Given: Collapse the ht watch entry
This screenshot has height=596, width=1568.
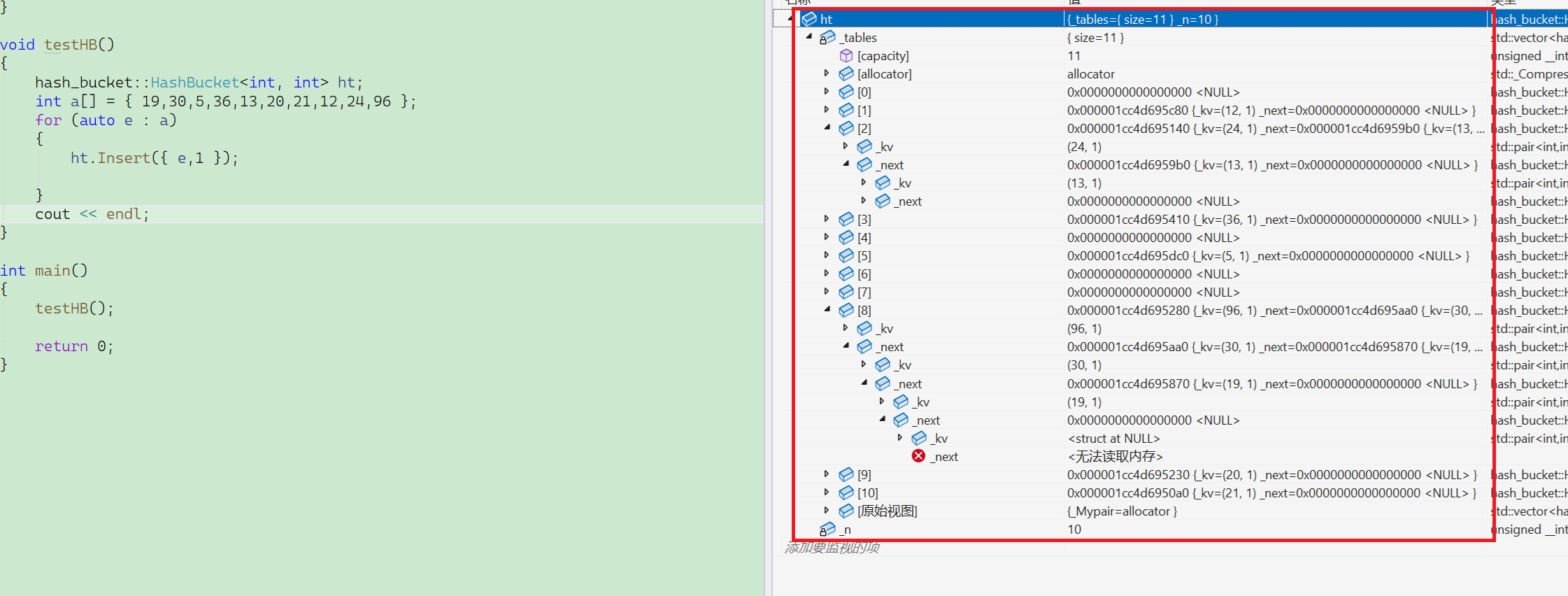Looking at the screenshot, I should (x=791, y=18).
